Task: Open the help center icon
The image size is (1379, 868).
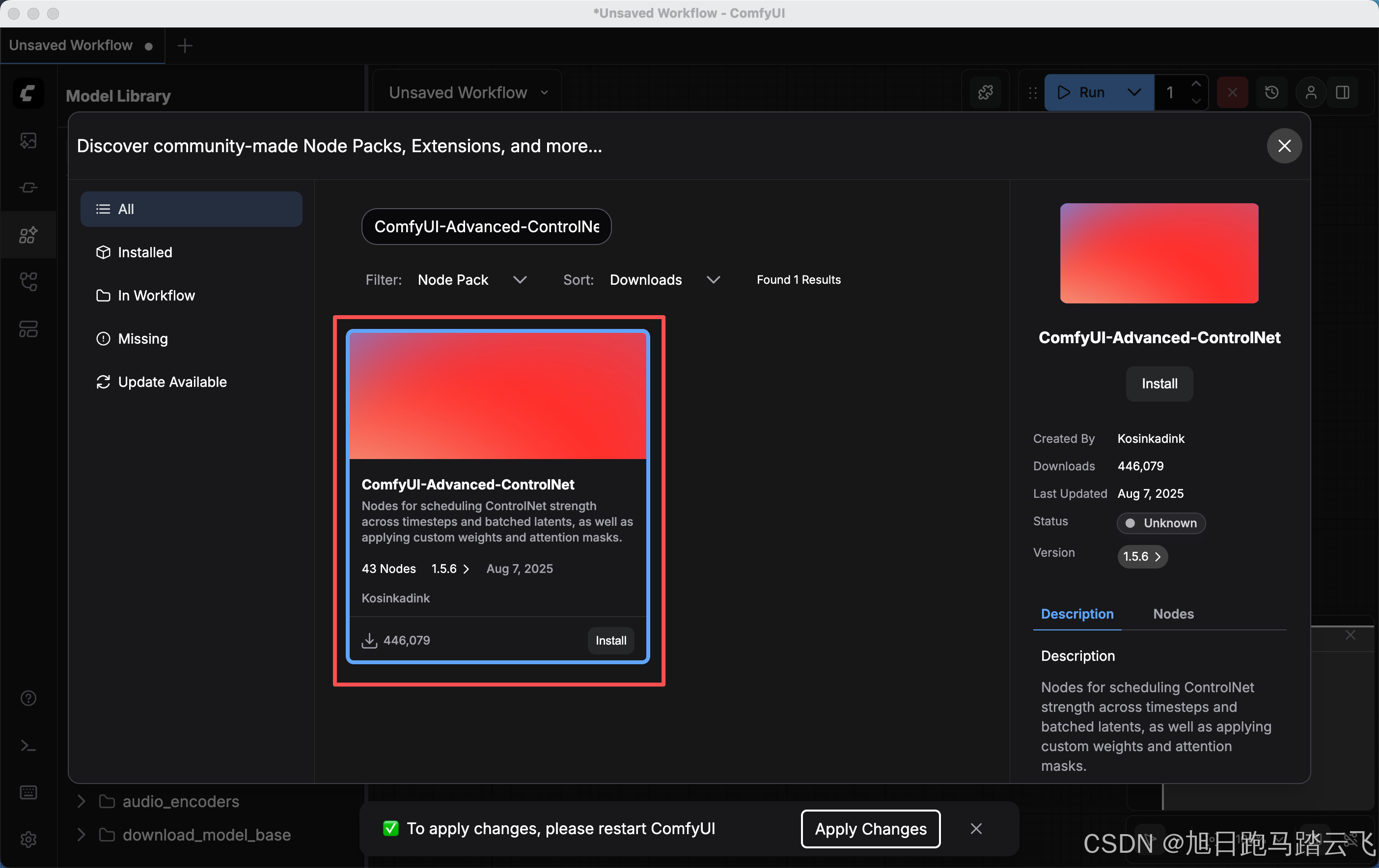Action: (x=28, y=698)
